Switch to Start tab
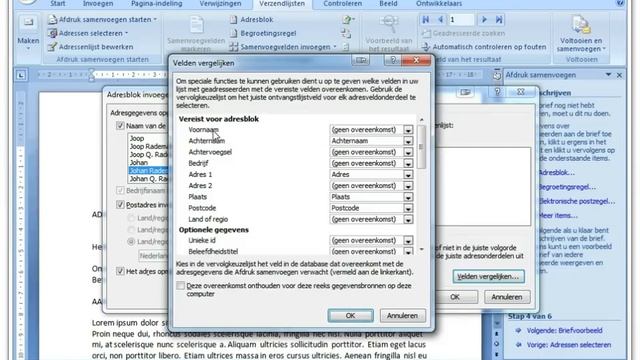The image size is (640, 360). click(x=58, y=4)
